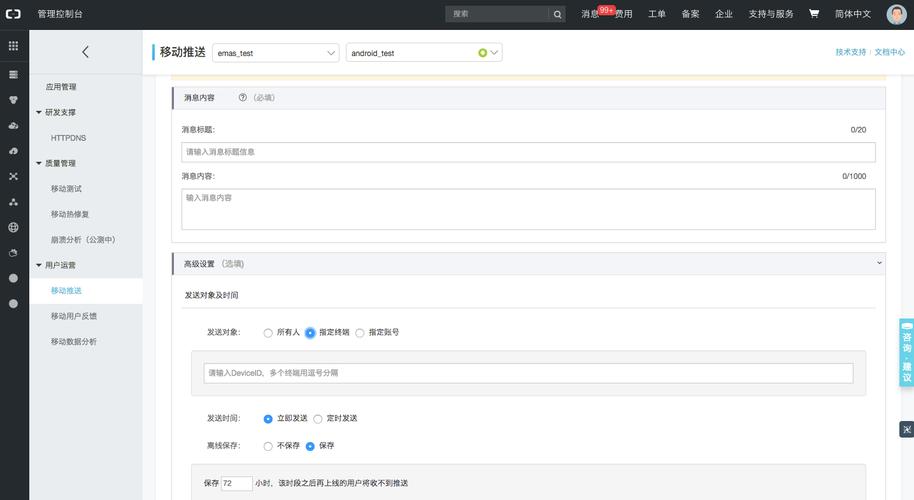Open 备案 in the top bar
The image size is (914, 500).
point(690,14)
